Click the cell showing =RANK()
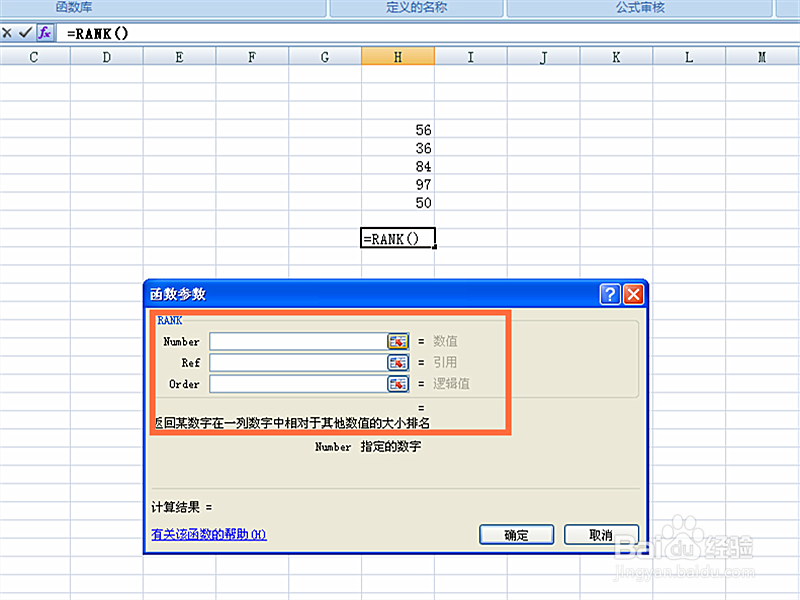 [398, 238]
